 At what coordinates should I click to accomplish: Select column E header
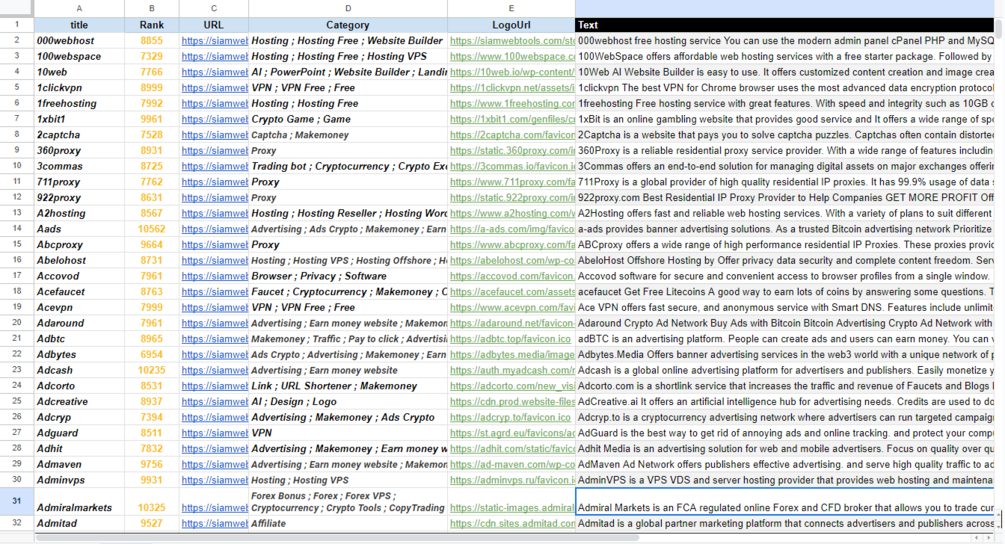(511, 8)
